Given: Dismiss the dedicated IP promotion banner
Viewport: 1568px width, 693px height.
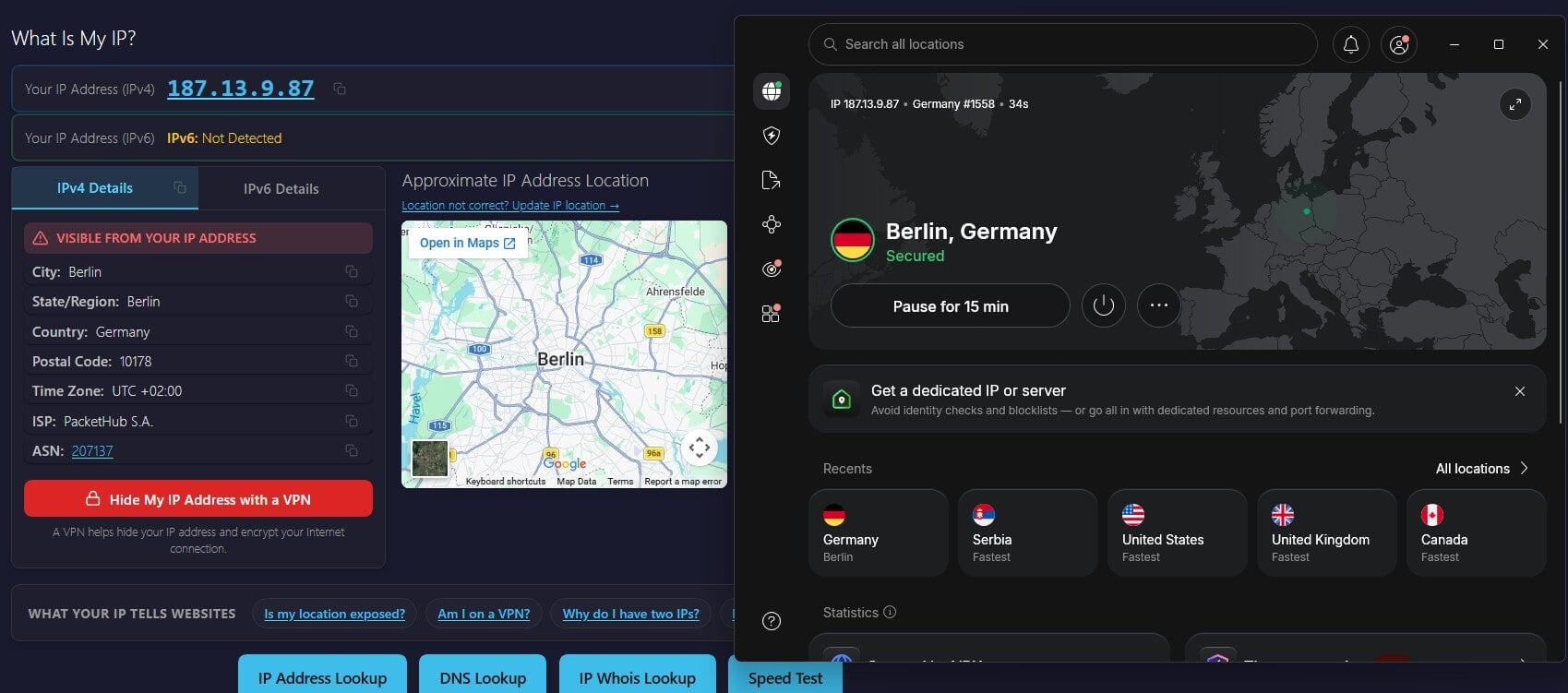Looking at the screenshot, I should (x=1520, y=391).
